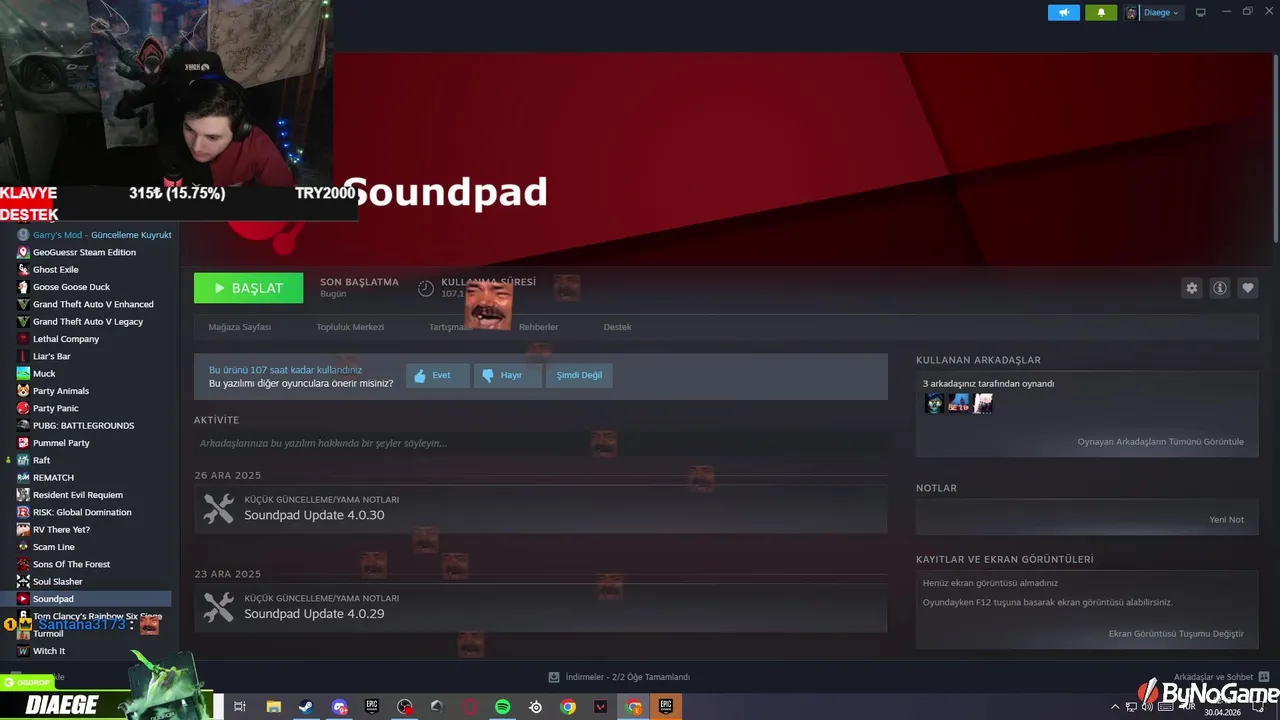1280x720 pixels.
Task: Show Soundpad info icon
Action: coord(1220,288)
